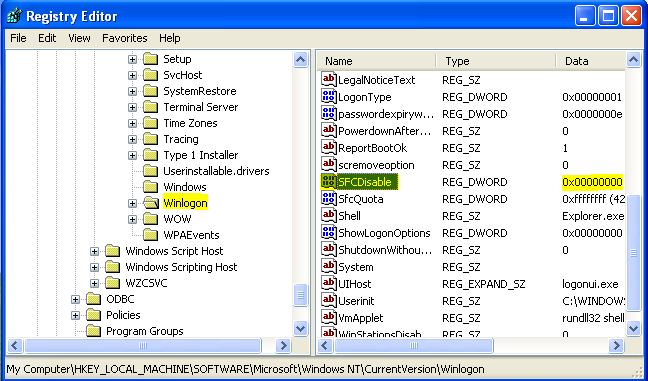Click the Registry Editor title bar icon
Image resolution: width=648 pixels, height=381 pixels.
[x=14, y=16]
